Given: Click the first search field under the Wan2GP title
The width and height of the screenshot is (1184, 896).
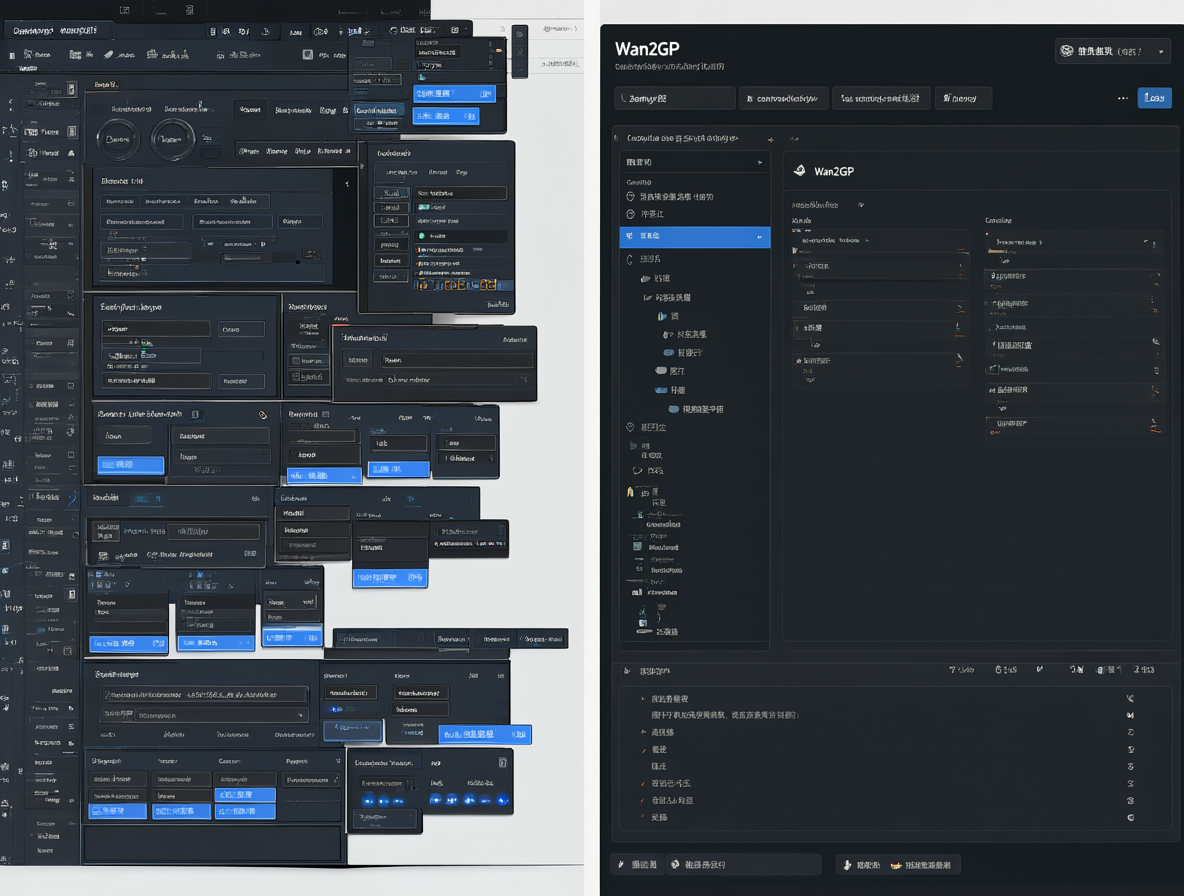Looking at the screenshot, I should point(674,98).
